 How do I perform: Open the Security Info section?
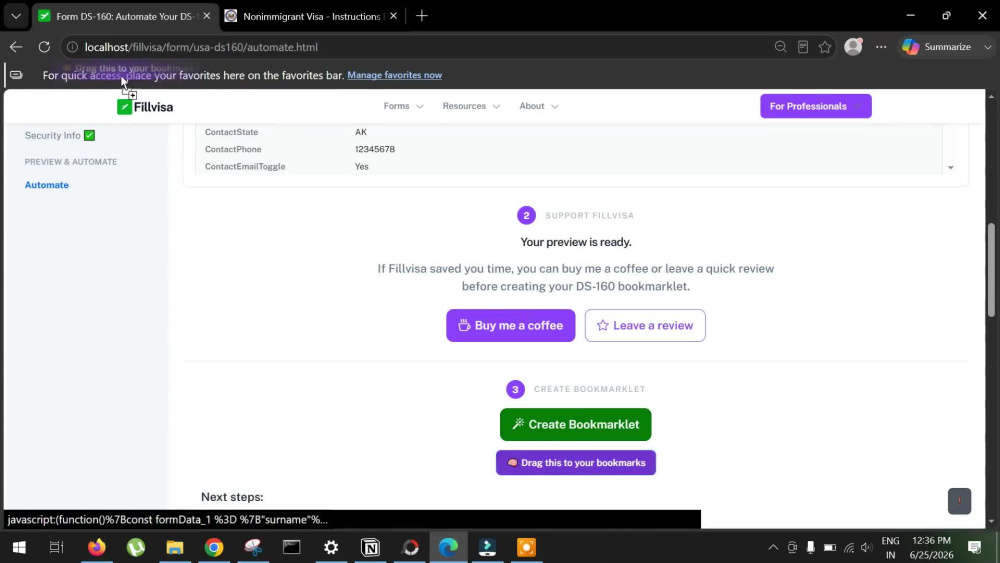click(52, 135)
